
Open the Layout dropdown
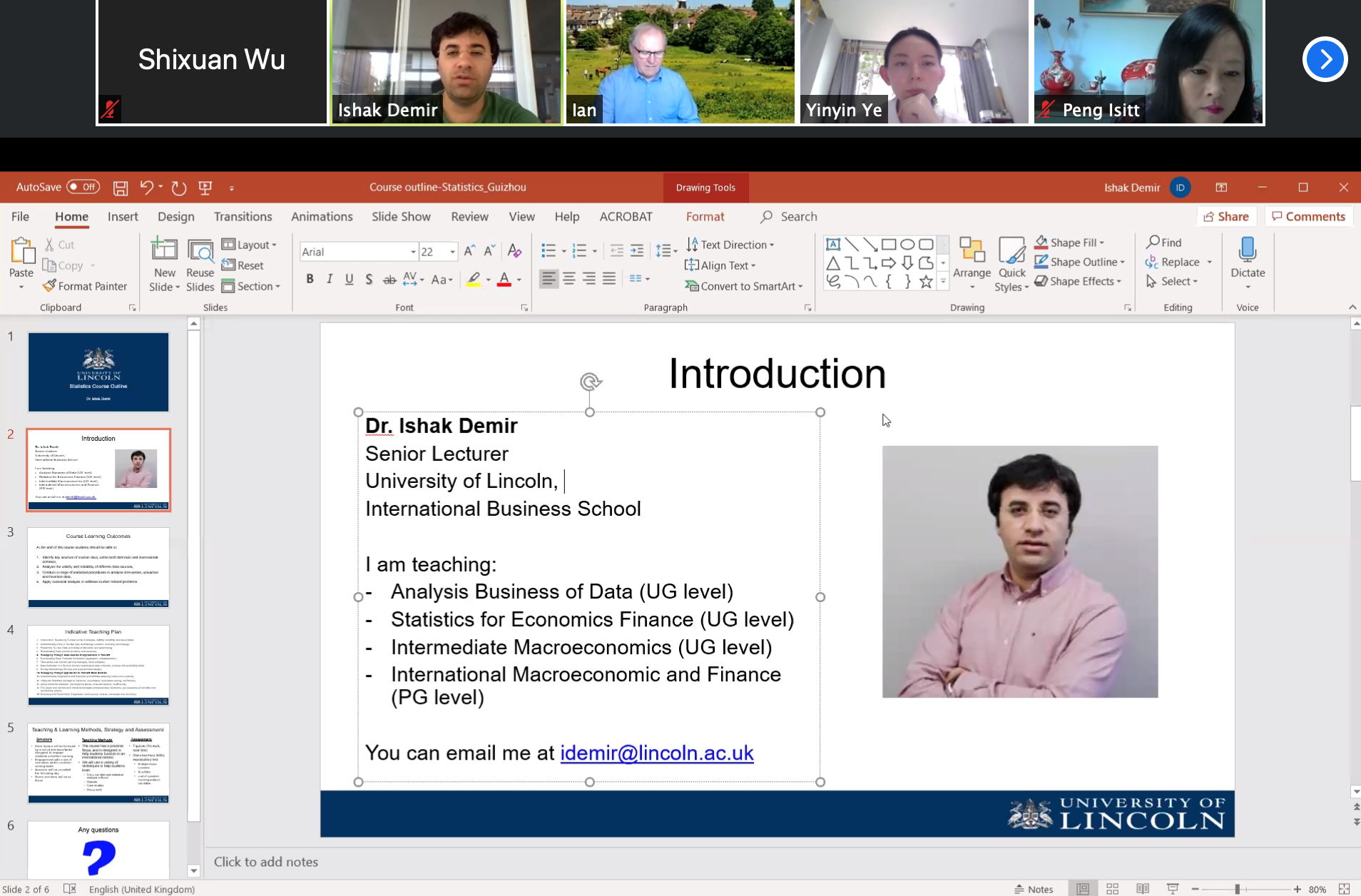[249, 245]
